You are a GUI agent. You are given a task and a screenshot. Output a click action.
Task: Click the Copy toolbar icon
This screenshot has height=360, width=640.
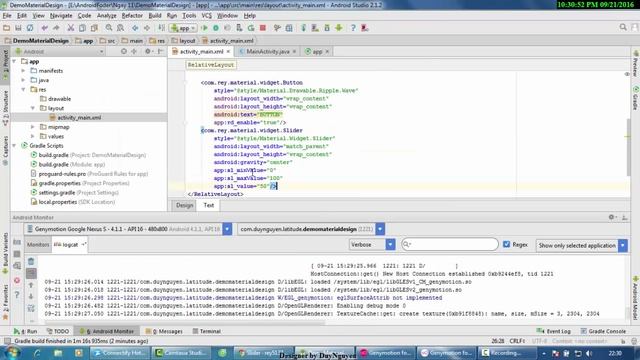[82, 28]
